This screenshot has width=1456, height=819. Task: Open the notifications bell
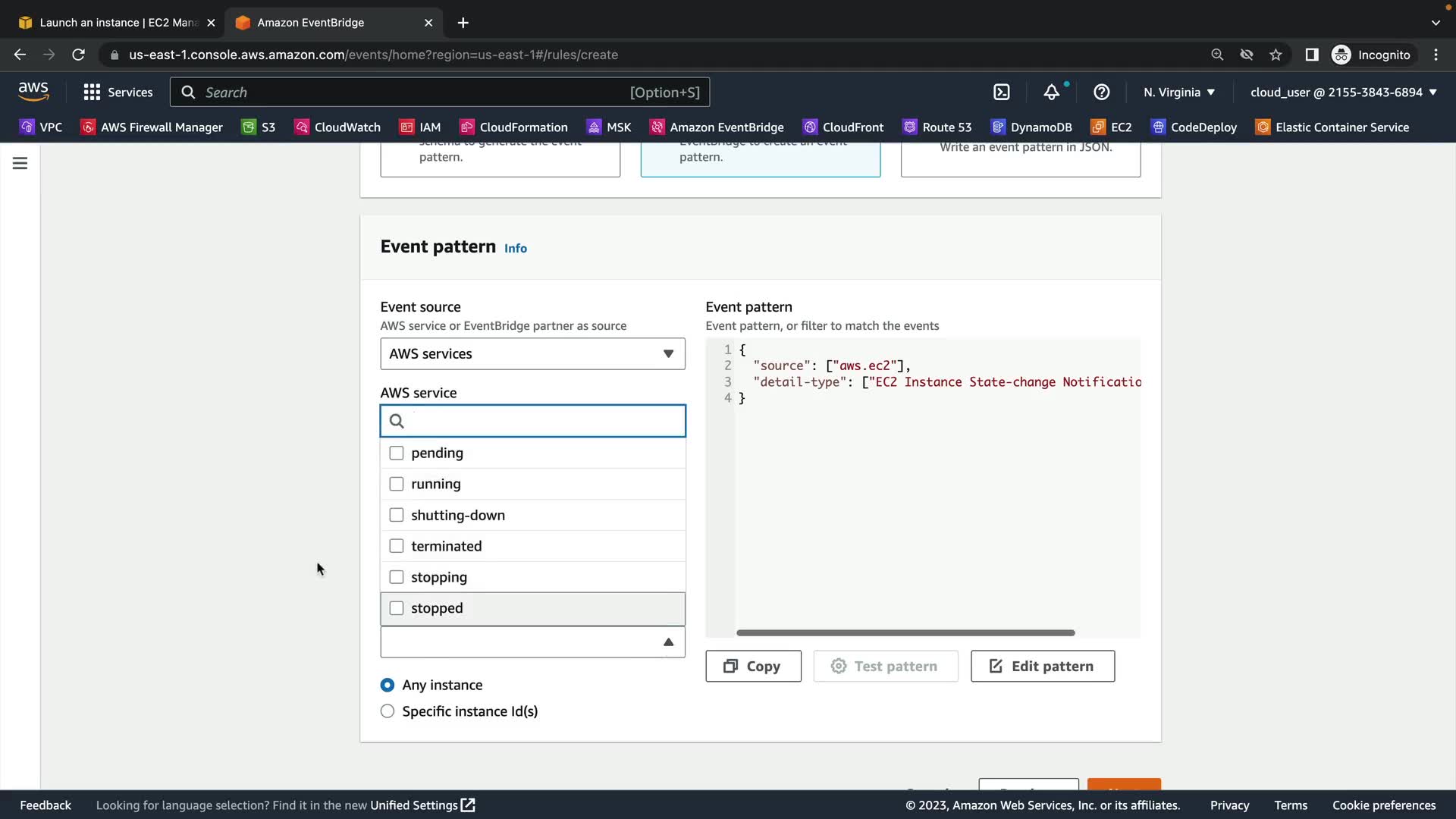[1051, 93]
